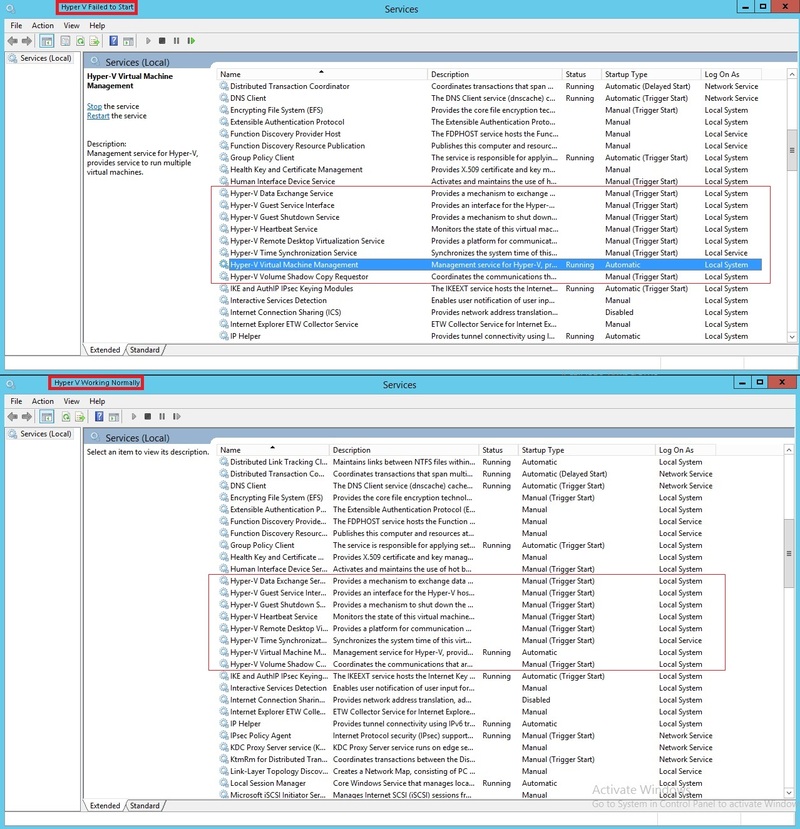The width and height of the screenshot is (800, 829).
Task: Open Help using the question mark toolbar icon
Action: click(112, 40)
